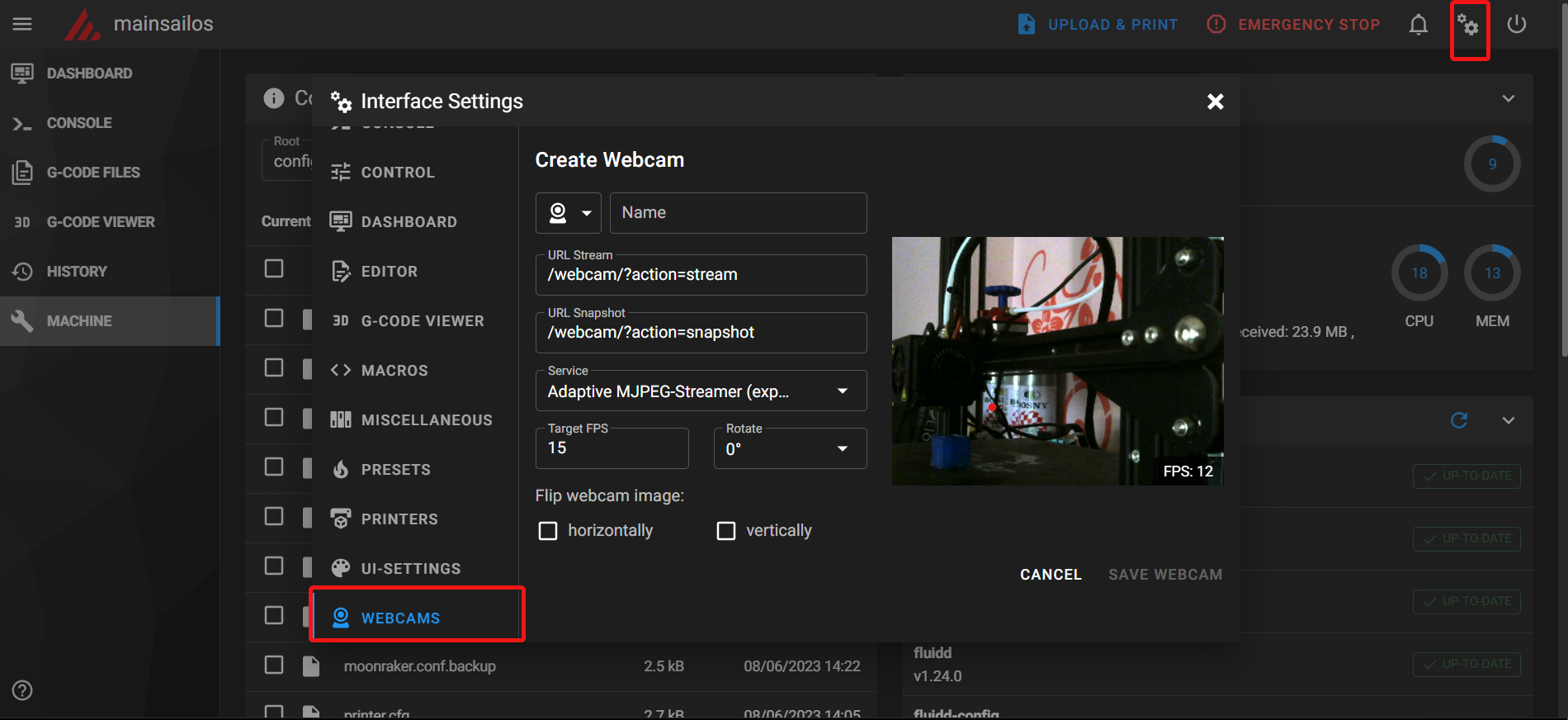
Task: Open Console in main sidebar
Action: (x=110, y=123)
